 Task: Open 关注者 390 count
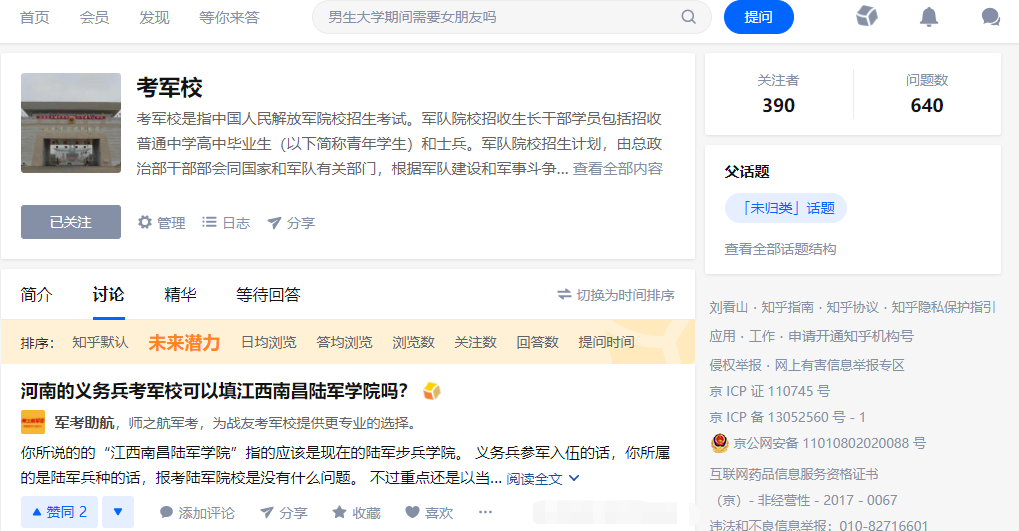pyautogui.click(x=779, y=94)
